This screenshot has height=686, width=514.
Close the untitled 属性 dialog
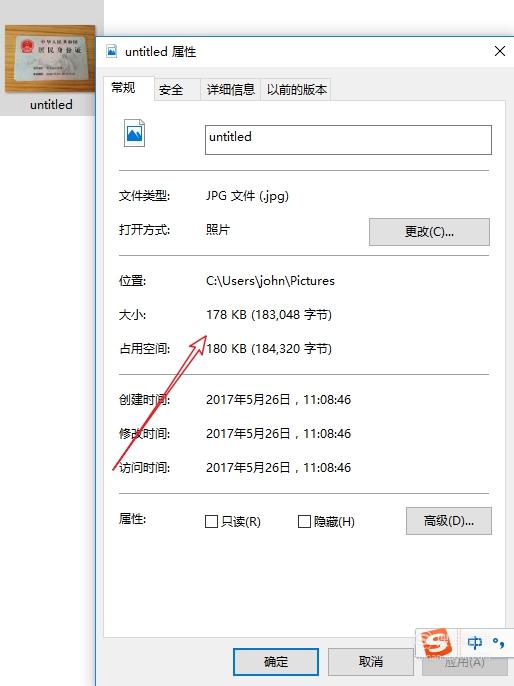tap(500, 51)
